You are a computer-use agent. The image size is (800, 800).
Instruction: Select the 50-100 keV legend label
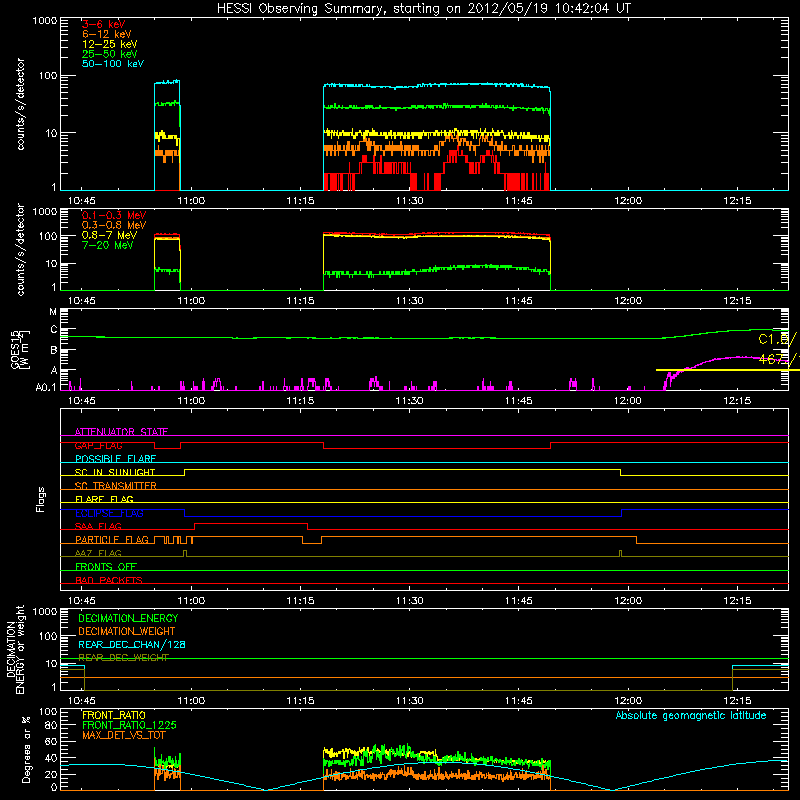(113, 64)
